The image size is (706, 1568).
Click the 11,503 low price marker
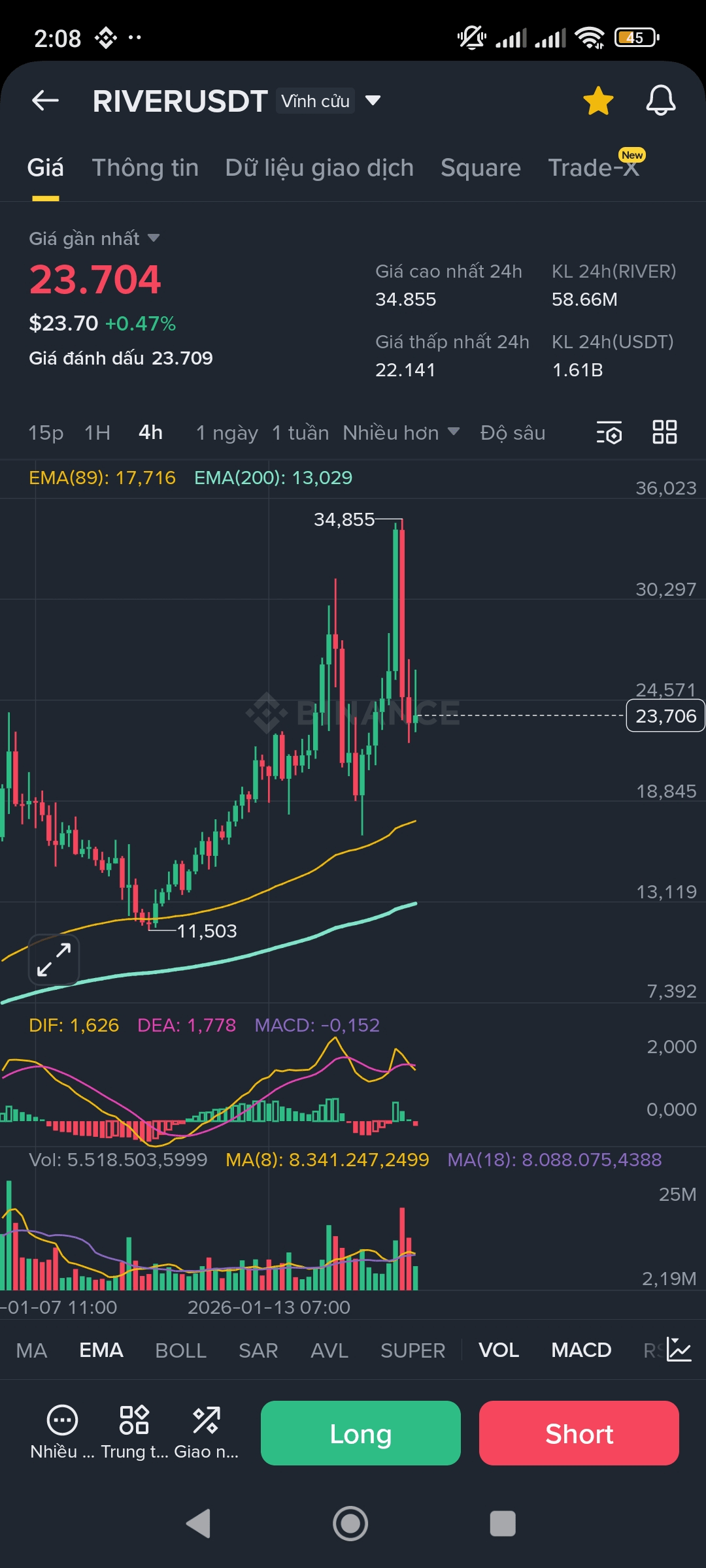click(207, 931)
